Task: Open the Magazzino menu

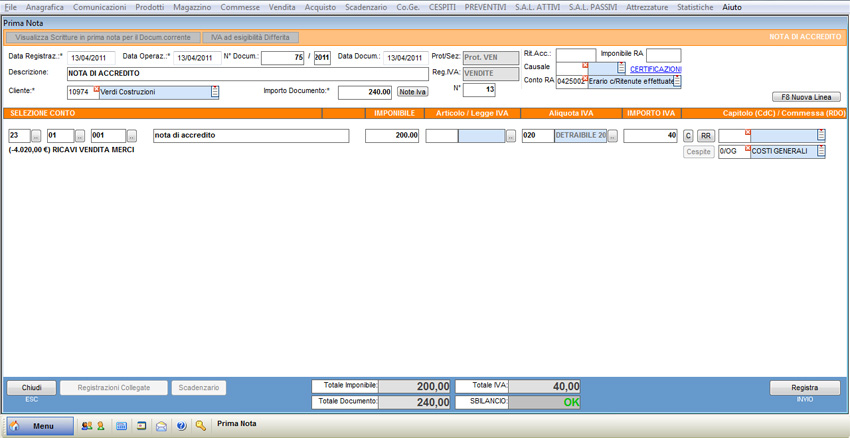Action: [192, 7]
